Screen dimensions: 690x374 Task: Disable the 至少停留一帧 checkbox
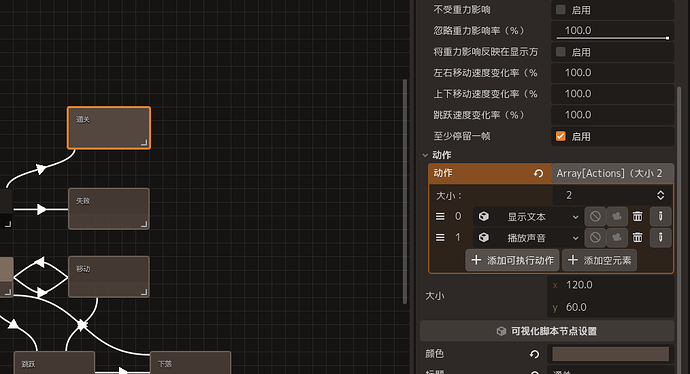pyautogui.click(x=561, y=136)
